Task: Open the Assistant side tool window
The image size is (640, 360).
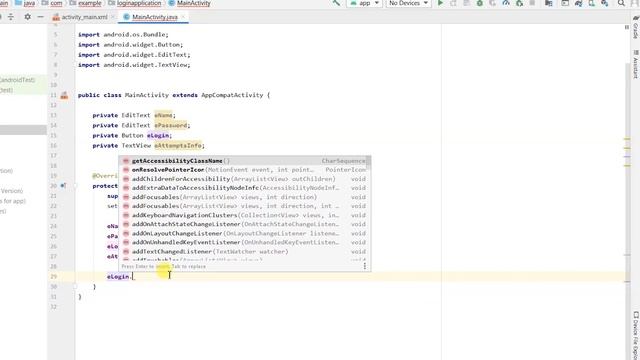Action: [x=636, y=64]
